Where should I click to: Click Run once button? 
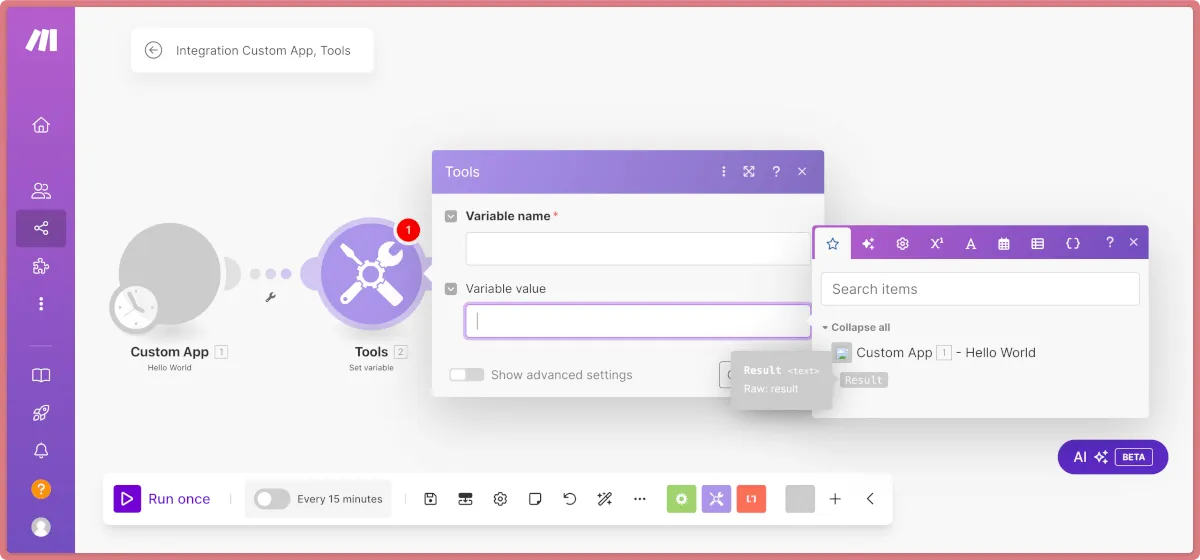coord(162,499)
